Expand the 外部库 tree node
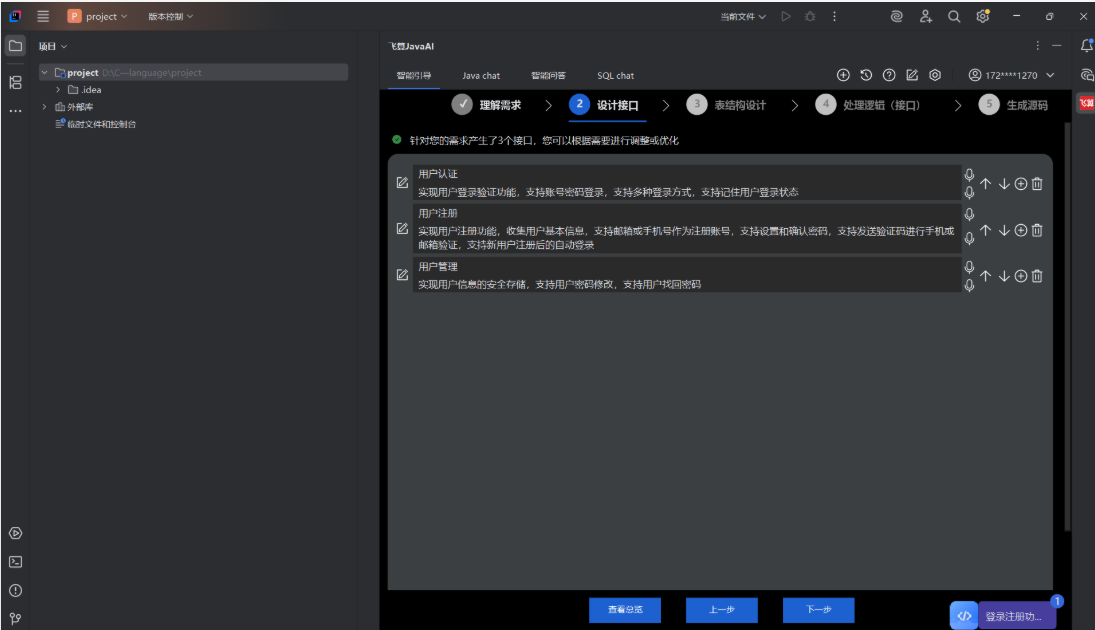Screen dimensions: 1095x630 click(45, 107)
